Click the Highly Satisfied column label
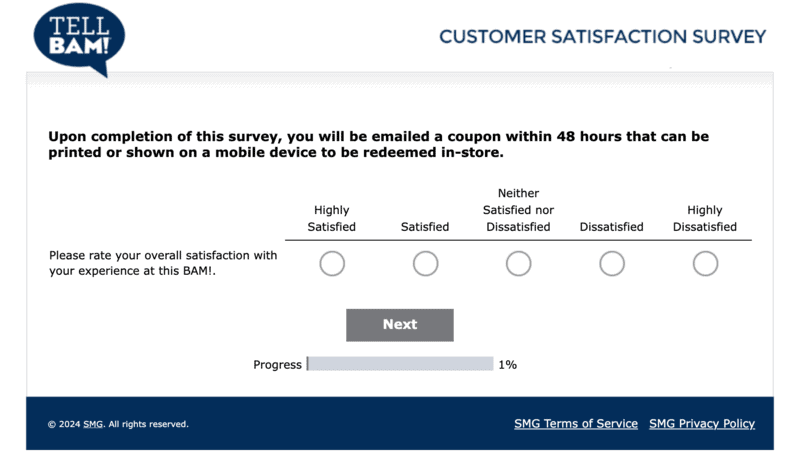The width and height of the screenshot is (800, 457). [x=332, y=218]
